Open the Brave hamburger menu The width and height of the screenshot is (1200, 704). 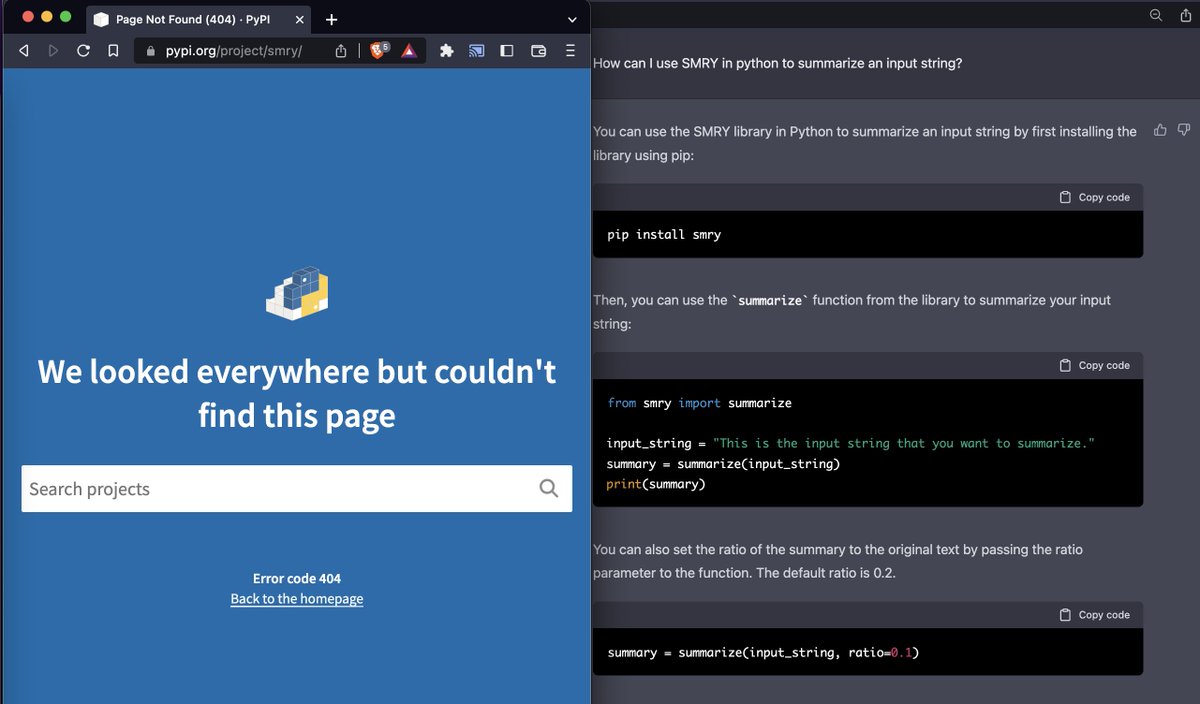[570, 50]
